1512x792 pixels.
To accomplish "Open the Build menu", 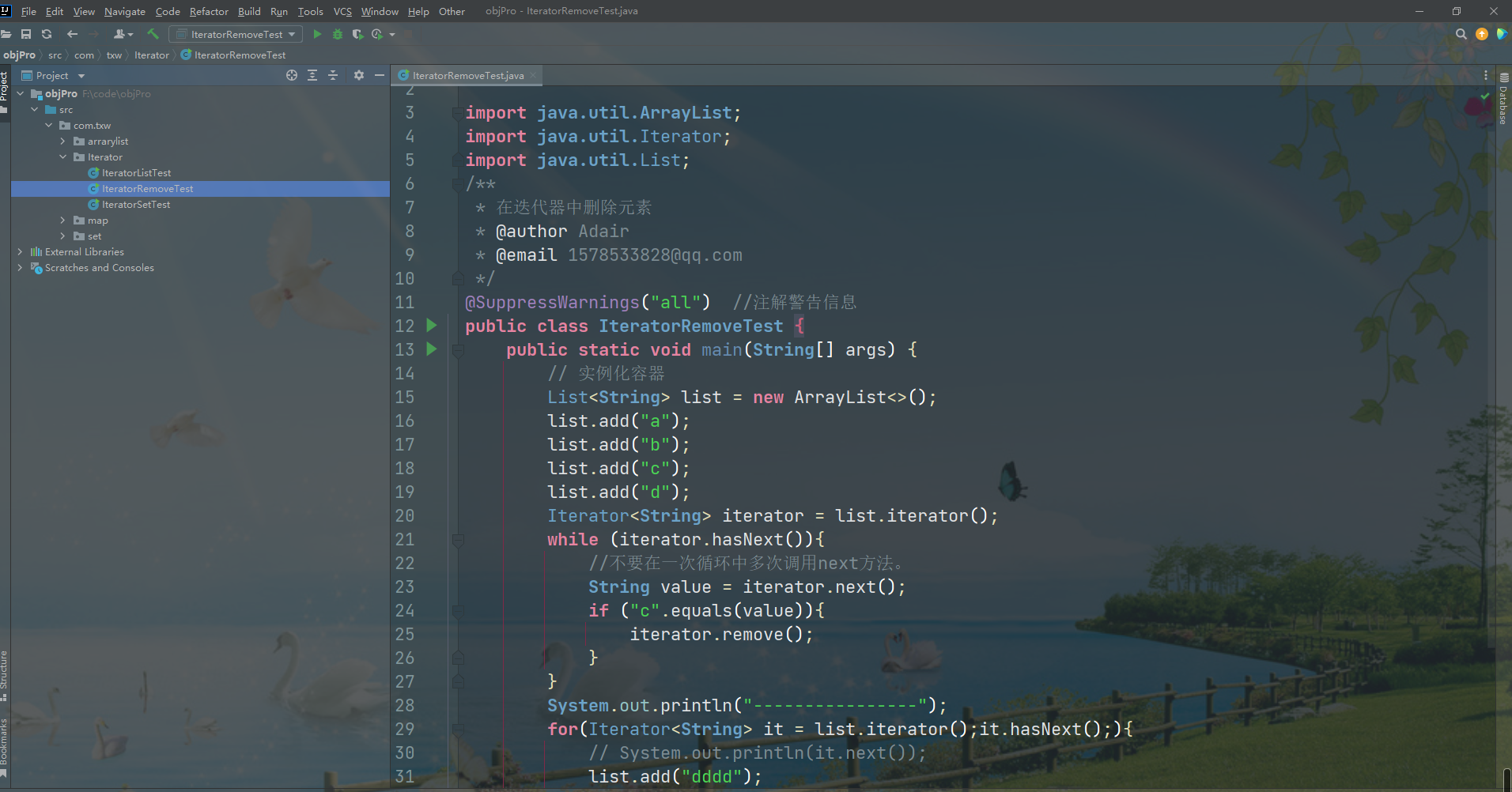I will click(x=249, y=11).
